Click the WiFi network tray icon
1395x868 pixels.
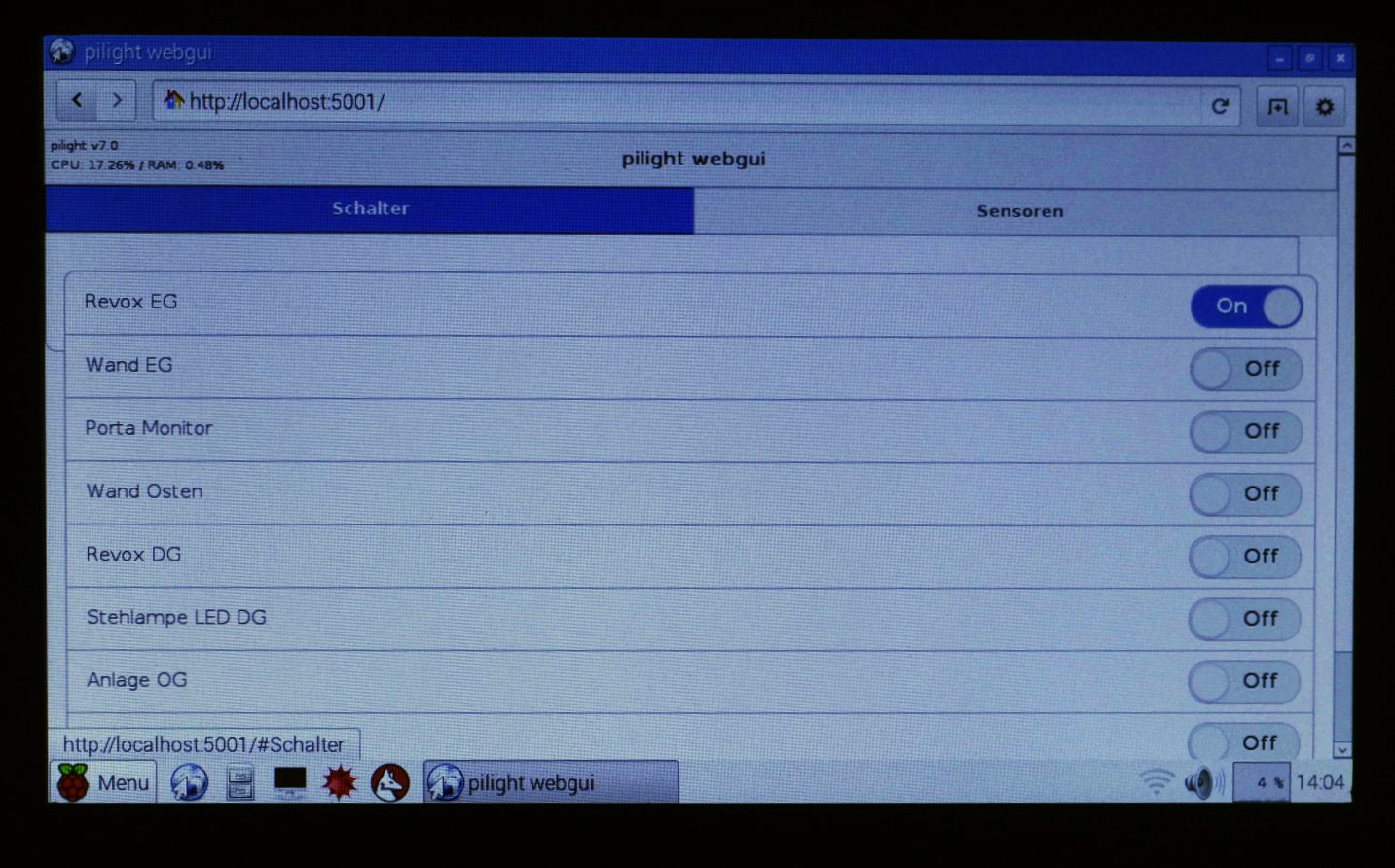1156,781
